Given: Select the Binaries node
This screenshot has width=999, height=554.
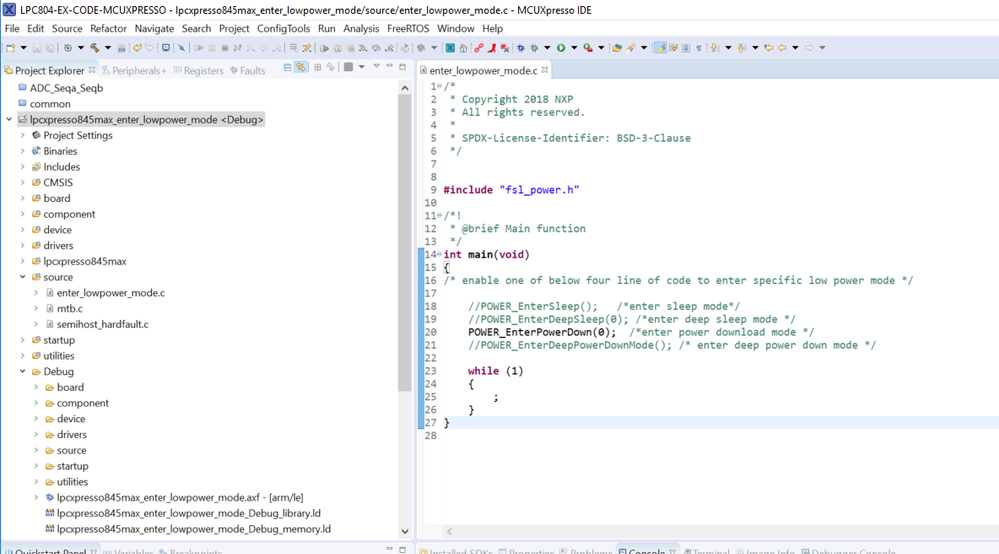Looking at the screenshot, I should [60, 151].
